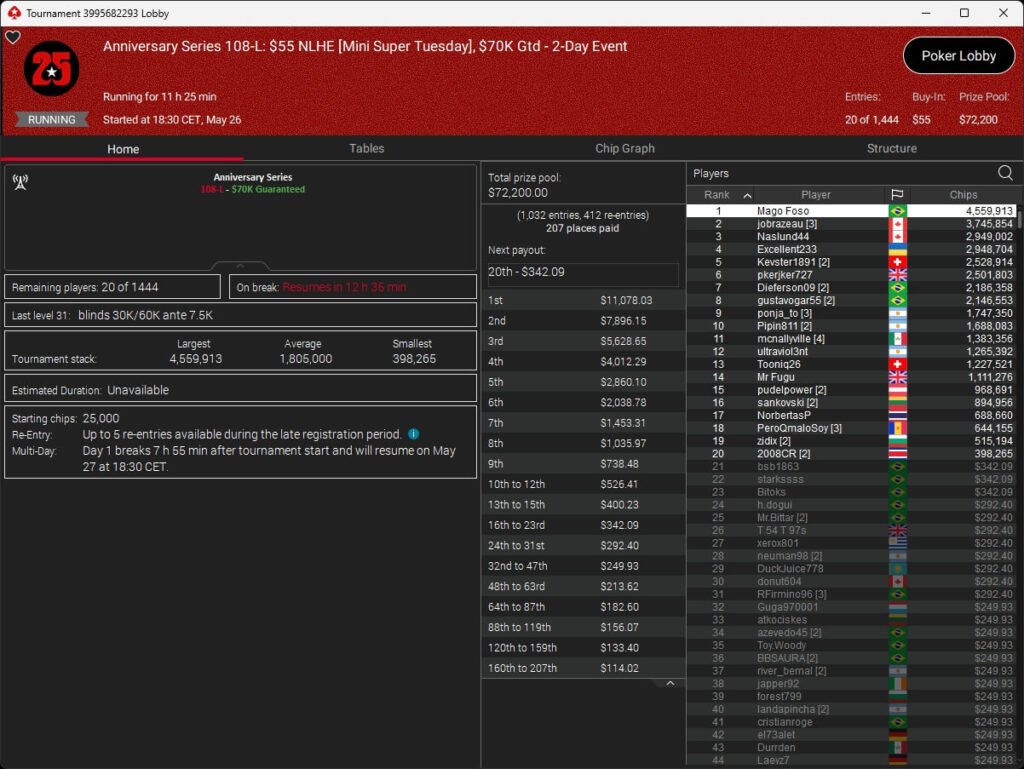Viewport: 1024px width, 769px height.
Task: Minimize the tournament lobby window
Action: pyautogui.click(x=926, y=13)
